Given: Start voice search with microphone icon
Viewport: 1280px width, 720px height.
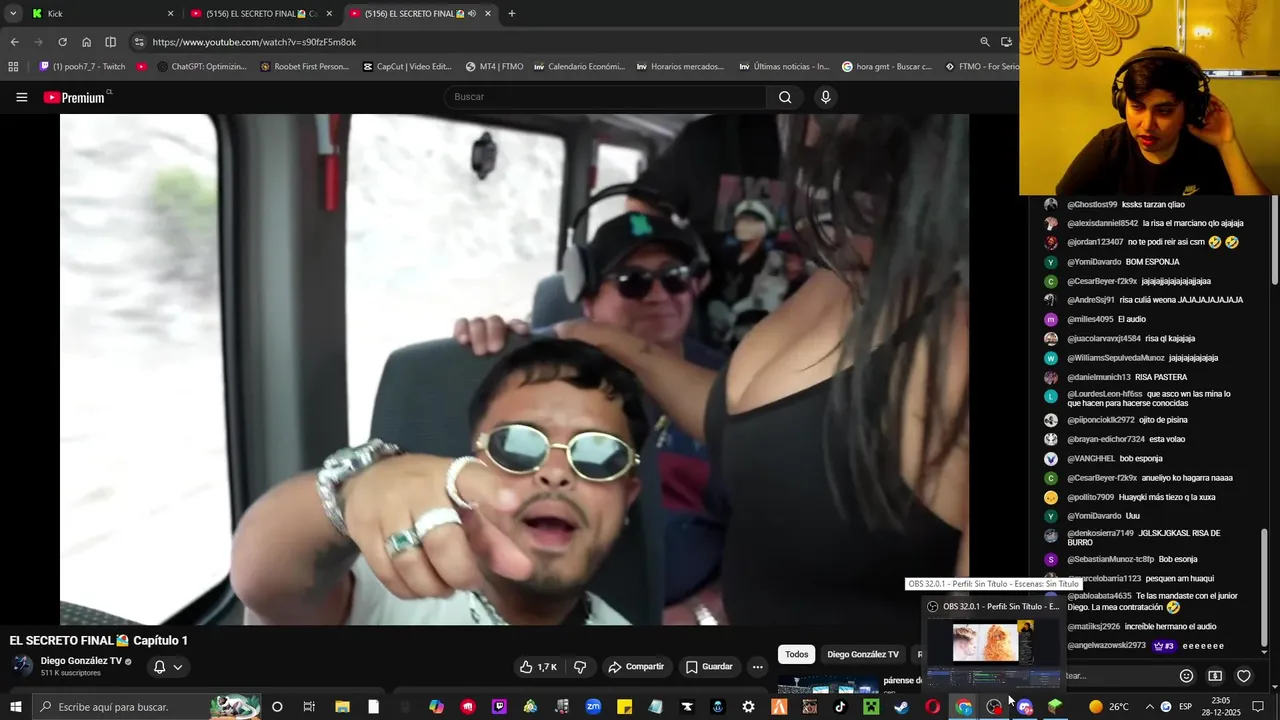Looking at the screenshot, I should click(825, 97).
